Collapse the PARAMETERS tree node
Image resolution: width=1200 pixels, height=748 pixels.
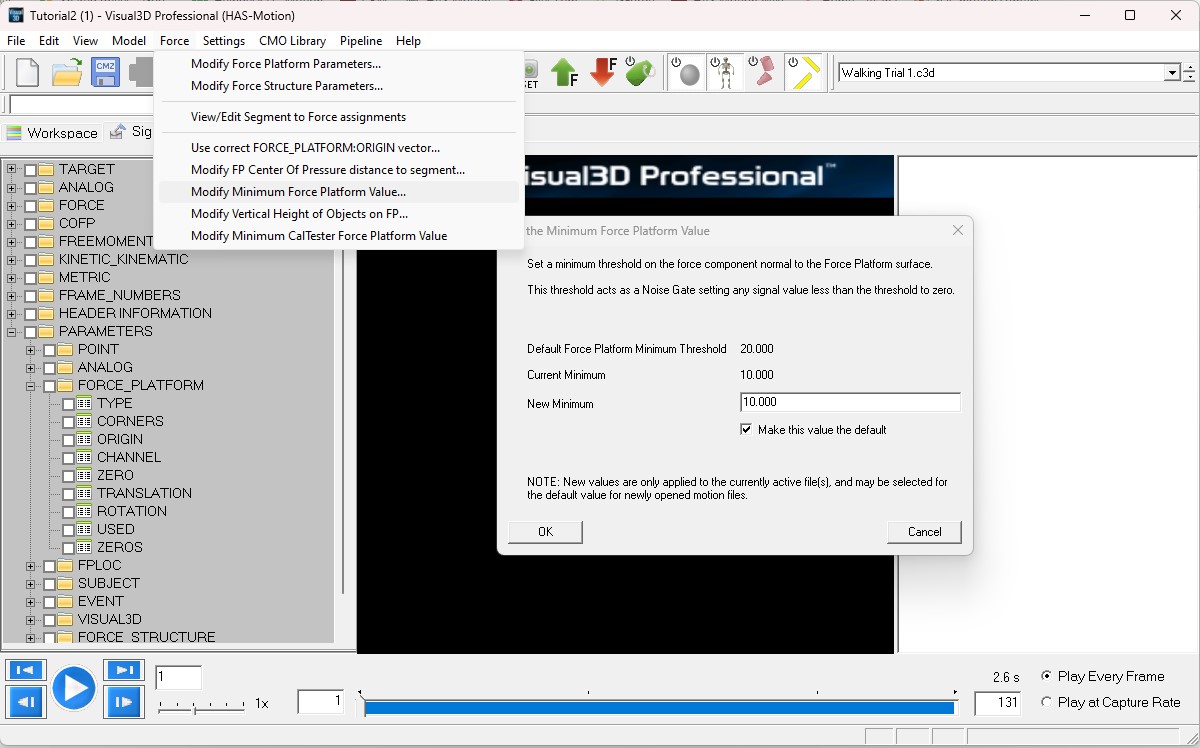pyautogui.click(x=12, y=331)
